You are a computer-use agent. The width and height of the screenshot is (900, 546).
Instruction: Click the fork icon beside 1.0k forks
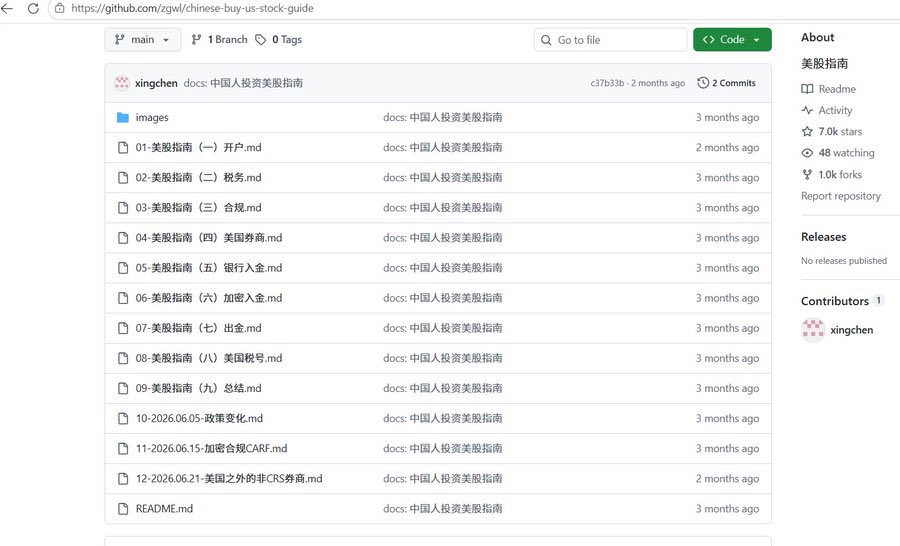point(807,175)
